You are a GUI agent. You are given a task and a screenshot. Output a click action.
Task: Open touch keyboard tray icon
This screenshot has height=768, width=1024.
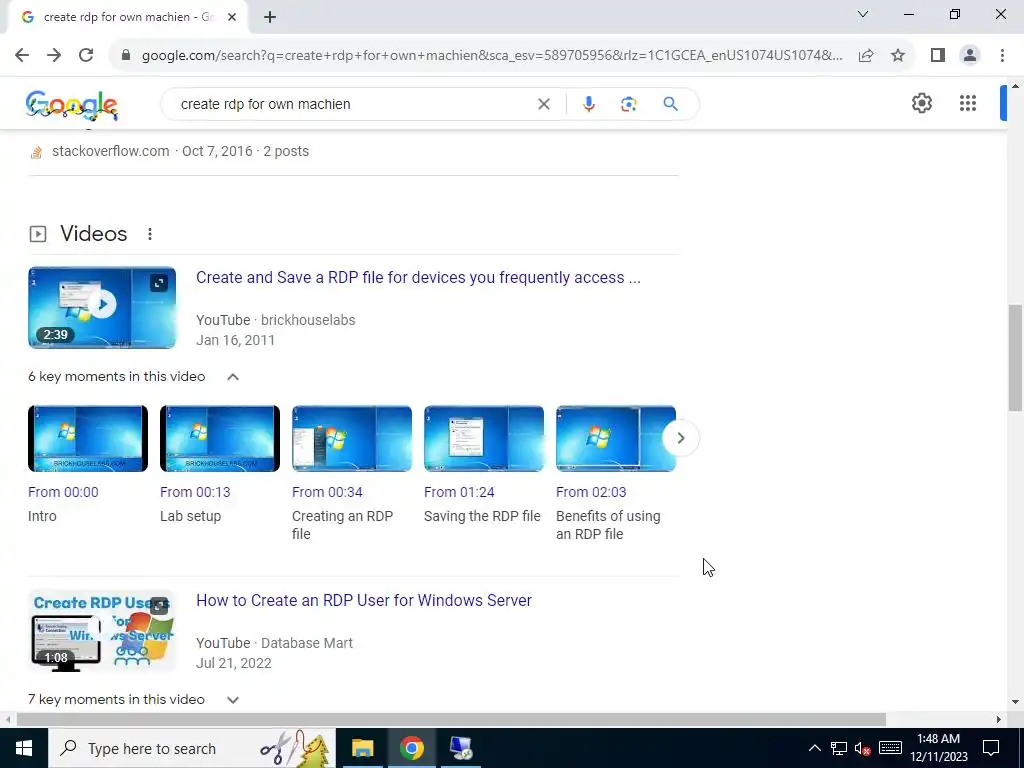tap(890, 748)
